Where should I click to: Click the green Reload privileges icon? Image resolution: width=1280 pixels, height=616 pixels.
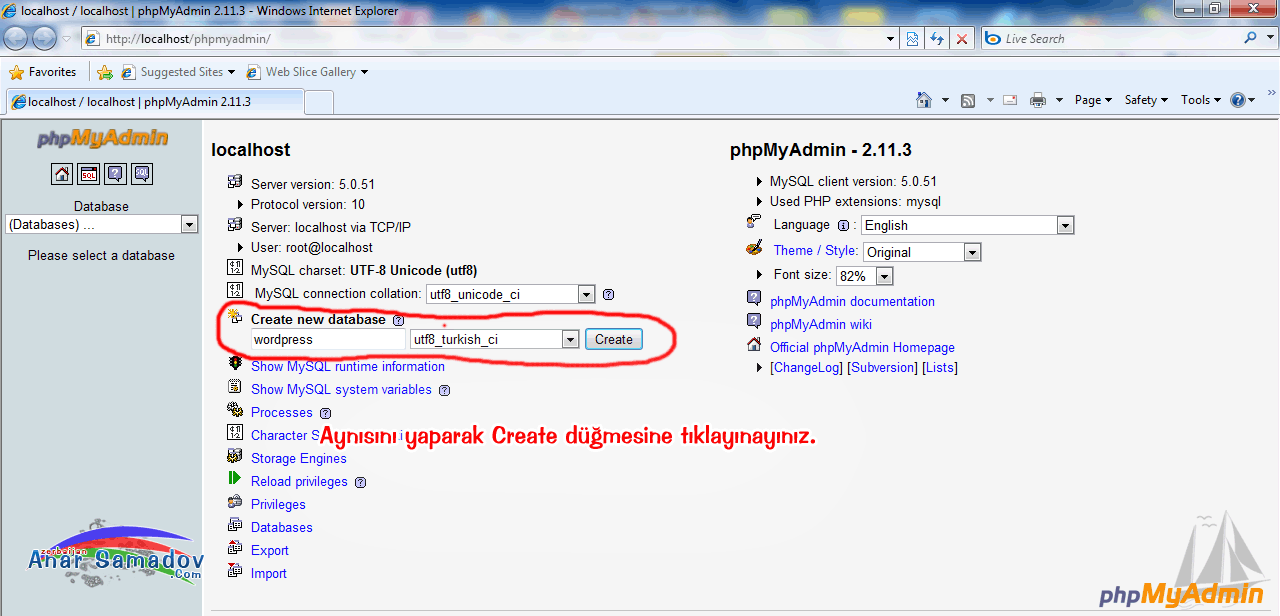235,479
